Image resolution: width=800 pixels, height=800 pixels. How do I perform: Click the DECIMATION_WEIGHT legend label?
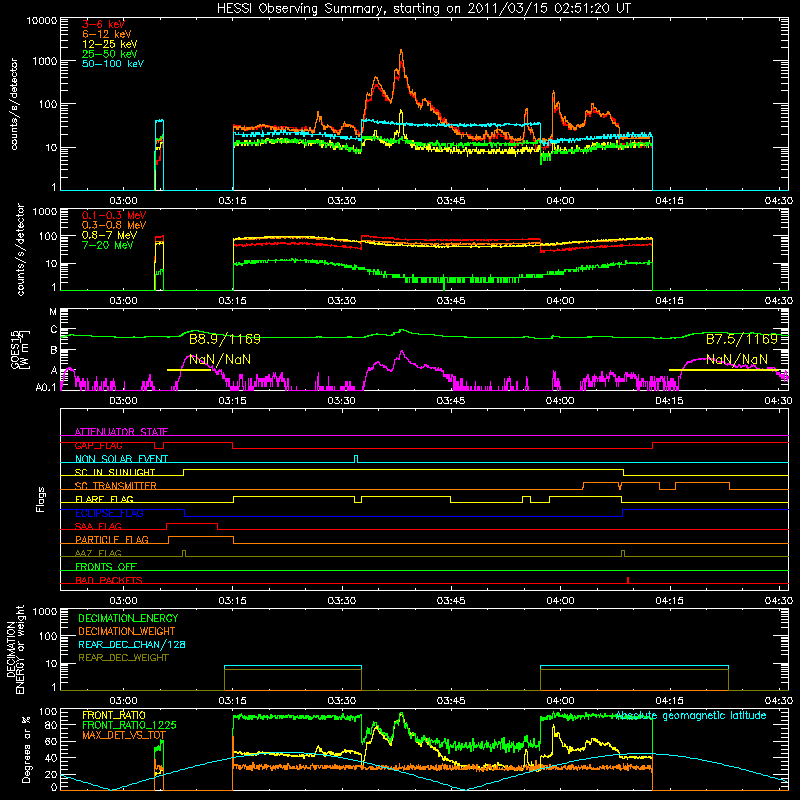tap(127, 631)
